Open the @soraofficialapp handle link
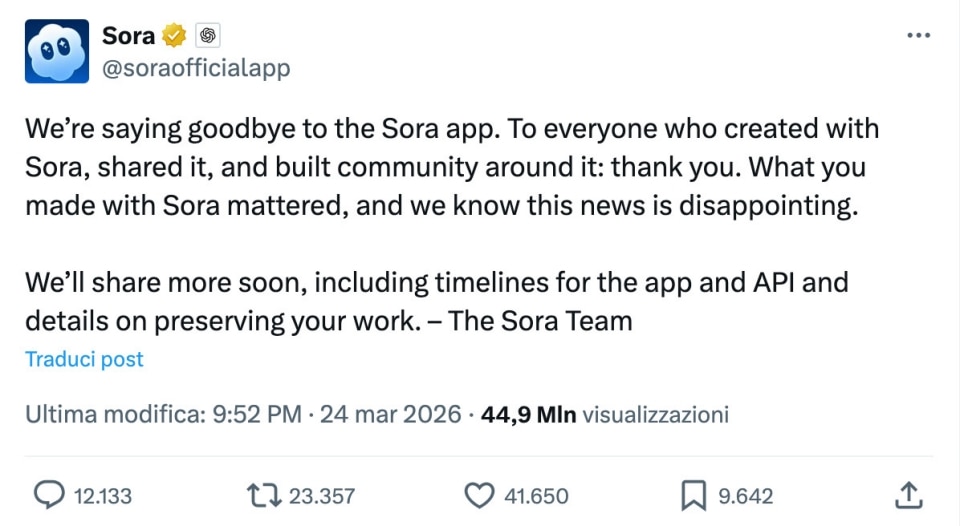960x526 pixels. (196, 67)
